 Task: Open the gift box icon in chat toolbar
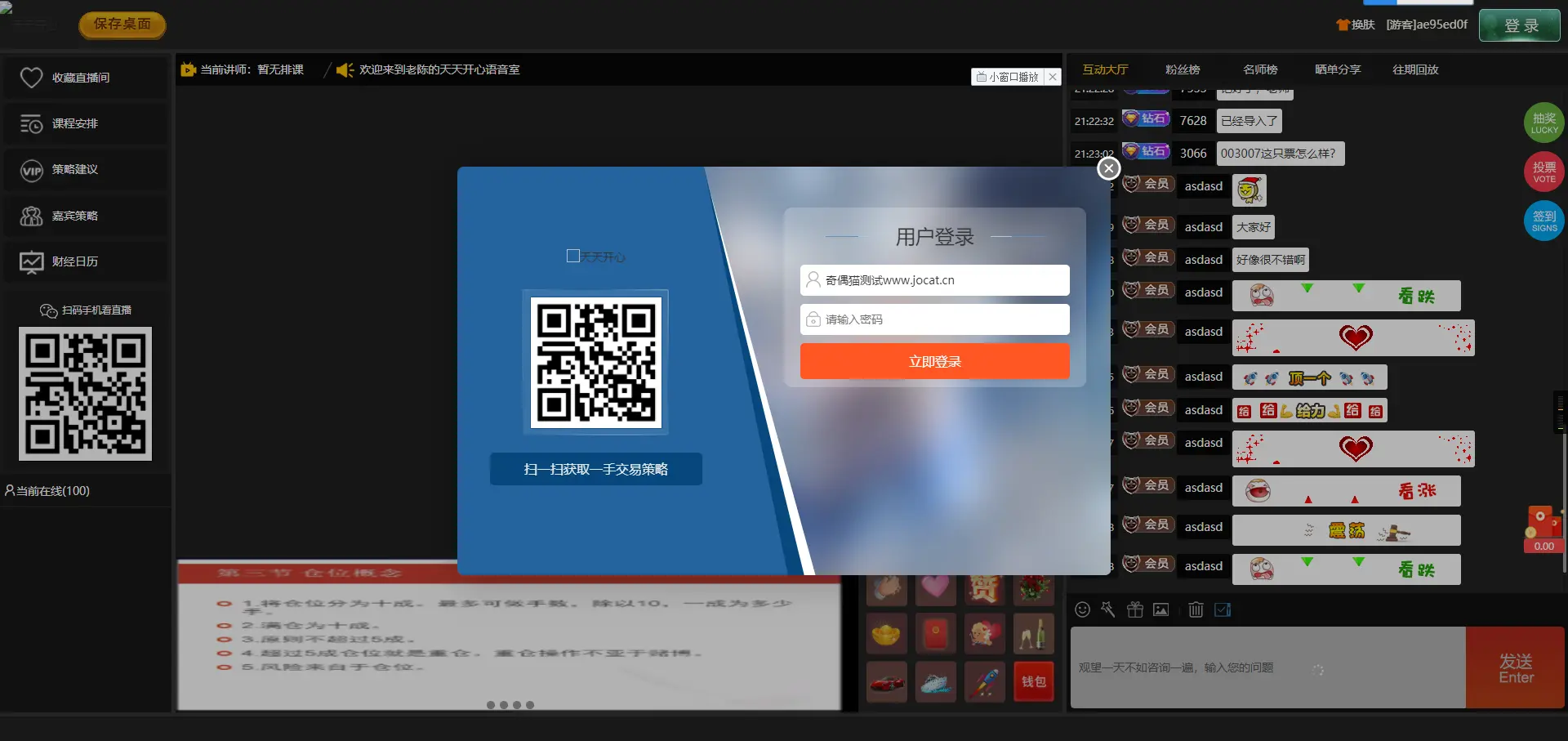click(1135, 609)
